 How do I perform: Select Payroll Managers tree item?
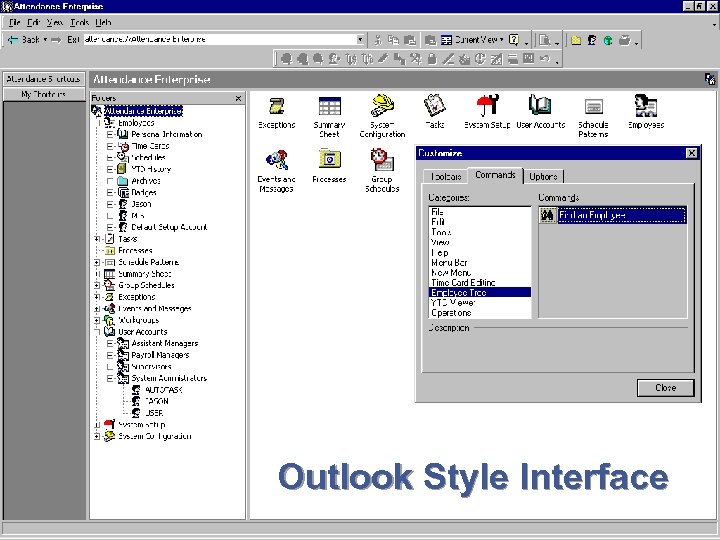[160, 355]
